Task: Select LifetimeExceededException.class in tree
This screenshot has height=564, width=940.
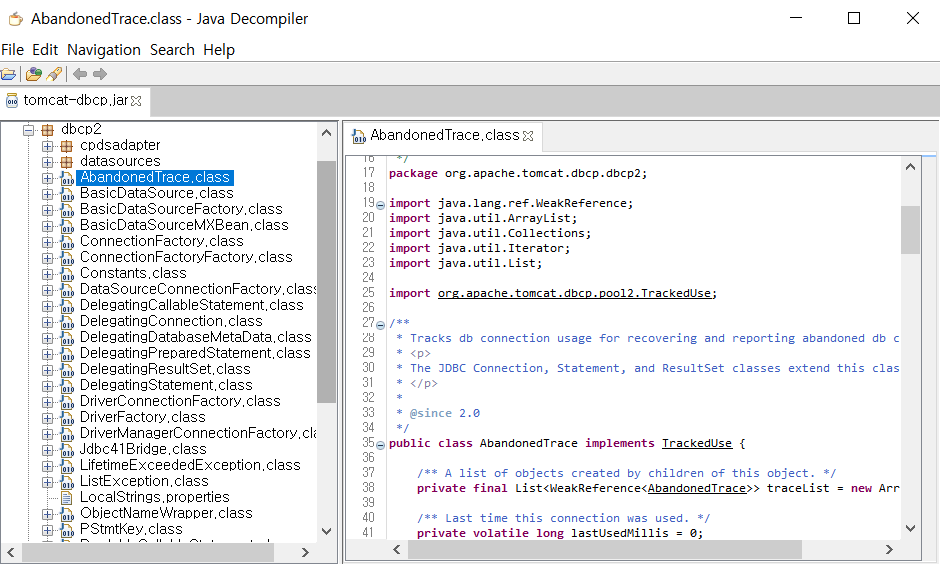Action: 190,466
